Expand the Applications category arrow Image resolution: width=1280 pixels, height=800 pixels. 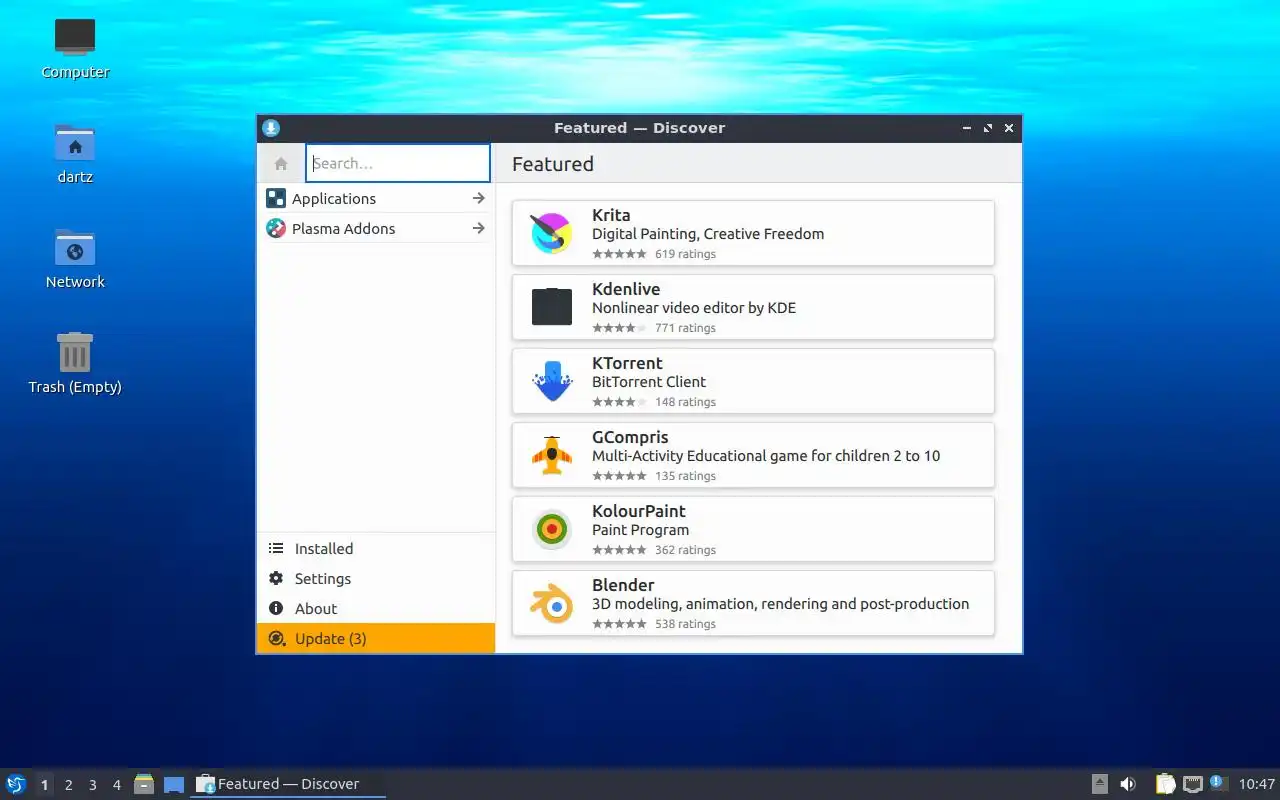479,198
